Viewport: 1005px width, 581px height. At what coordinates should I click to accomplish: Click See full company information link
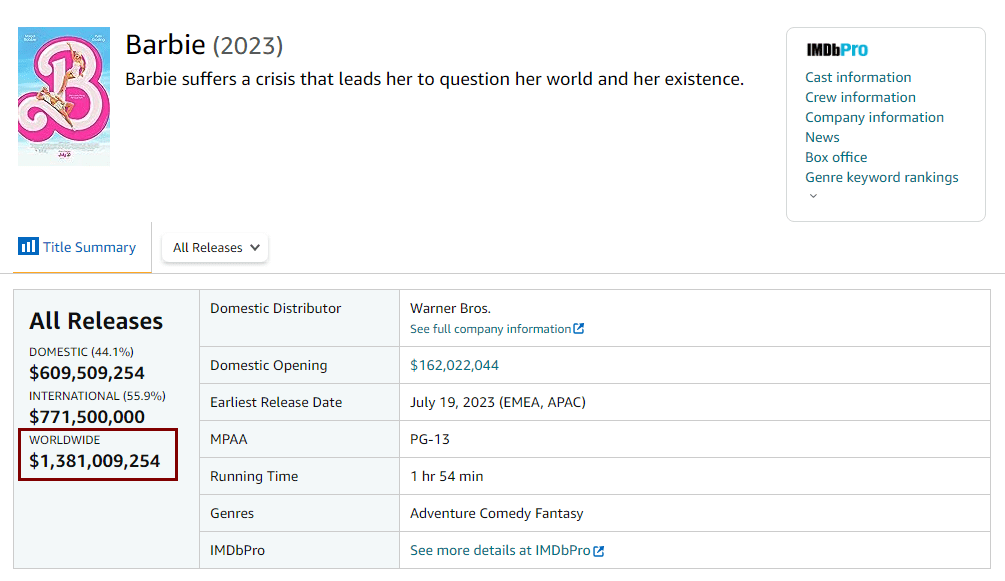pyautogui.click(x=490, y=329)
